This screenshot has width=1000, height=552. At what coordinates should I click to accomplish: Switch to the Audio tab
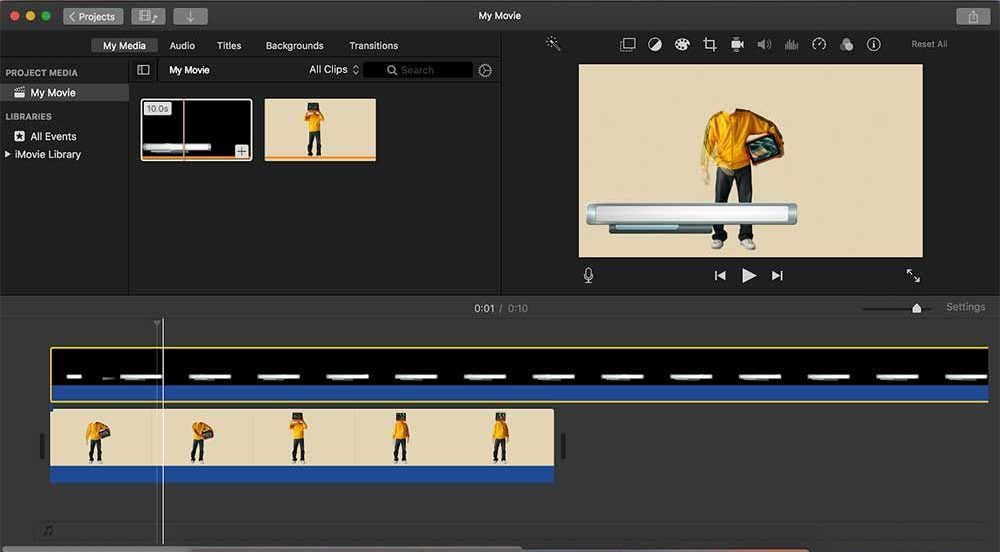click(182, 46)
